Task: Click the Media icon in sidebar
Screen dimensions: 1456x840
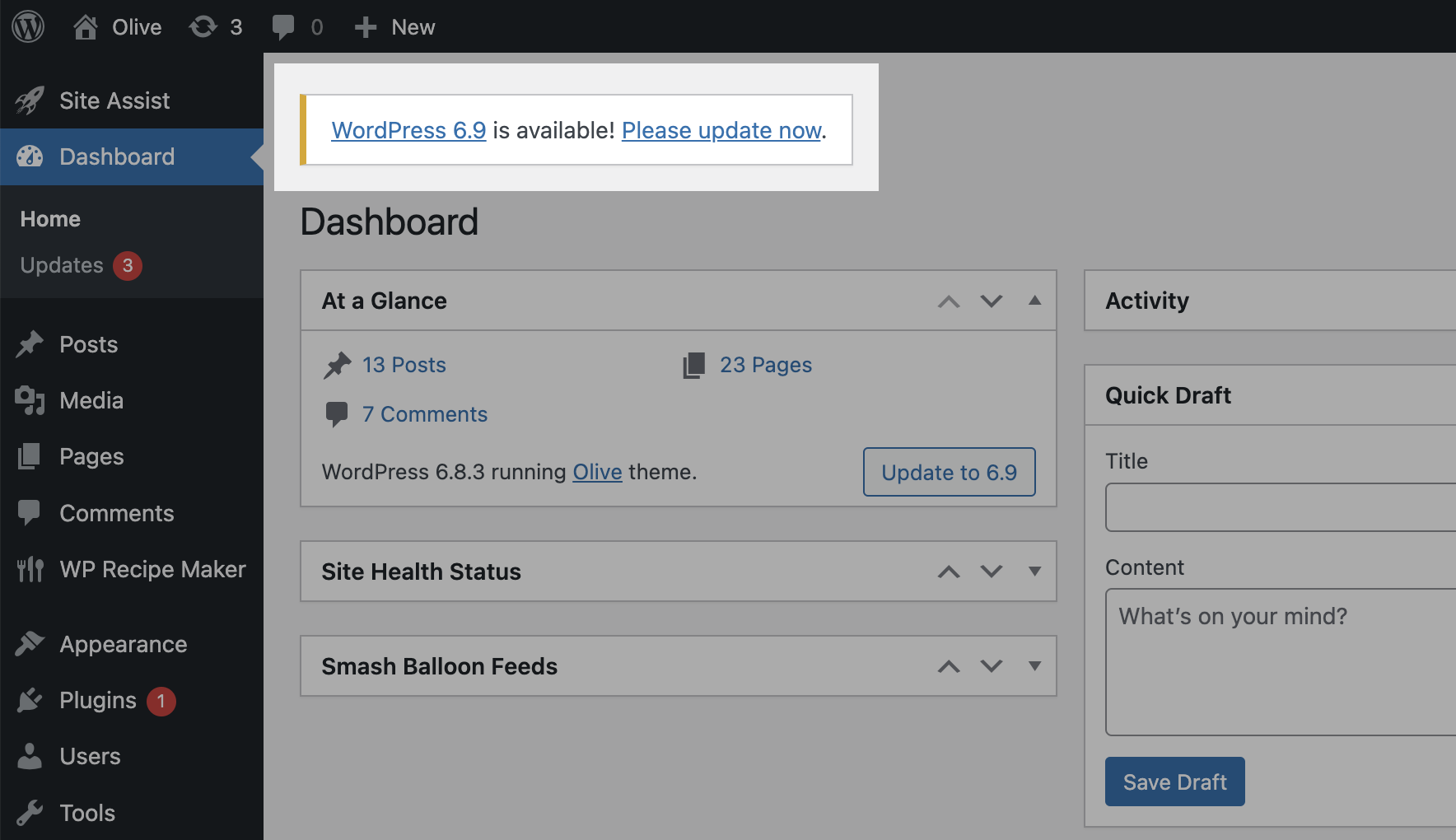Action: point(30,400)
